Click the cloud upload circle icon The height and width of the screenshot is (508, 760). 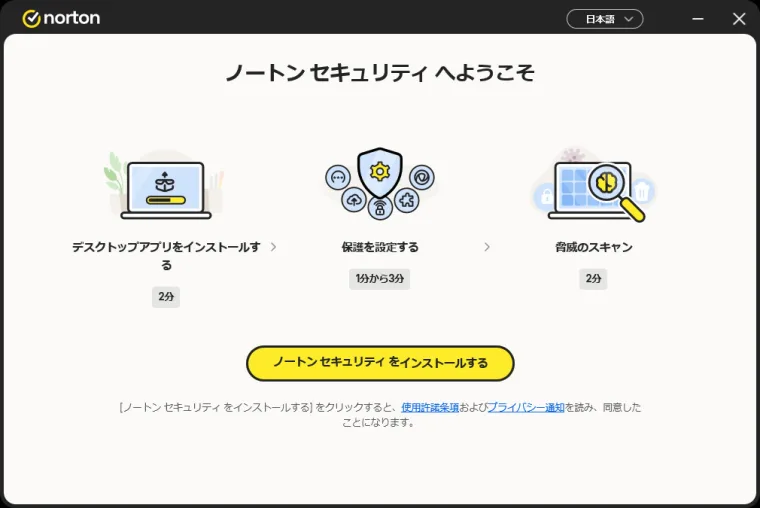tap(353, 200)
